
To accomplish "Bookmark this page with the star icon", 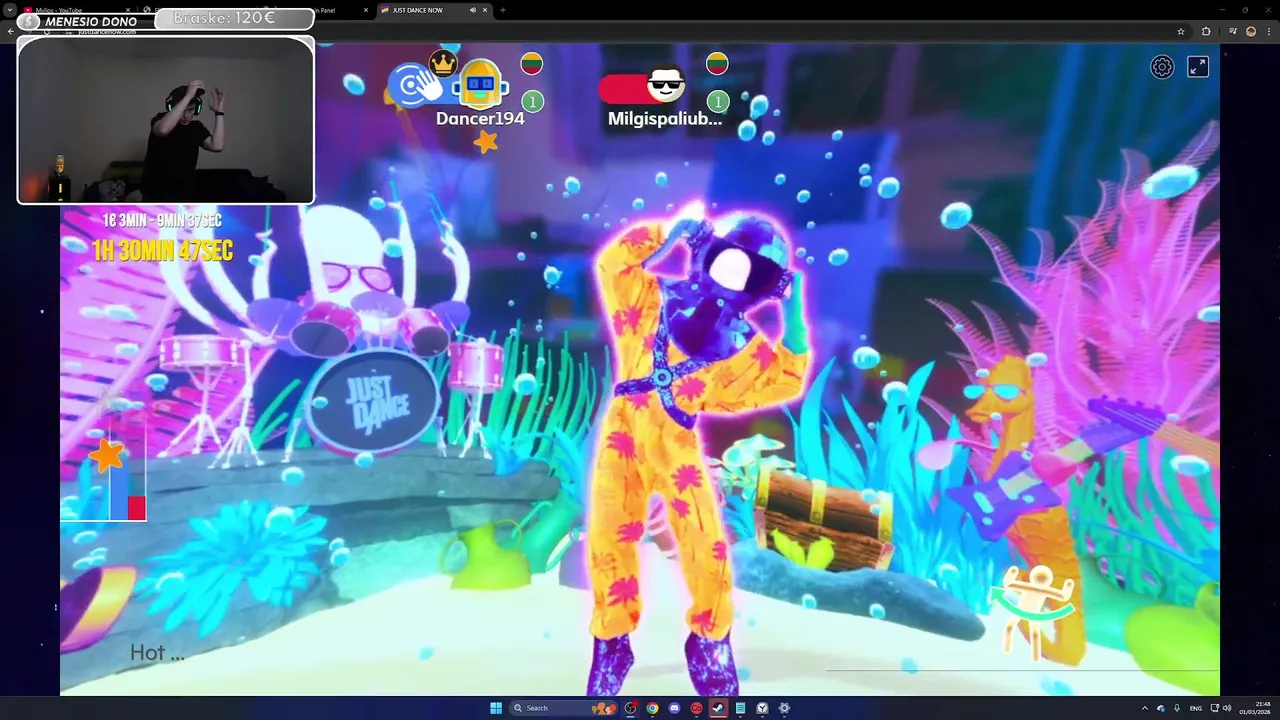I will [x=1181, y=31].
